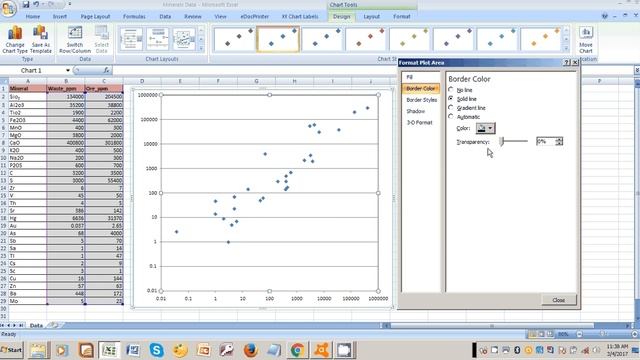
Task: Click the Excel icon on the taskbar
Action: (x=109, y=350)
